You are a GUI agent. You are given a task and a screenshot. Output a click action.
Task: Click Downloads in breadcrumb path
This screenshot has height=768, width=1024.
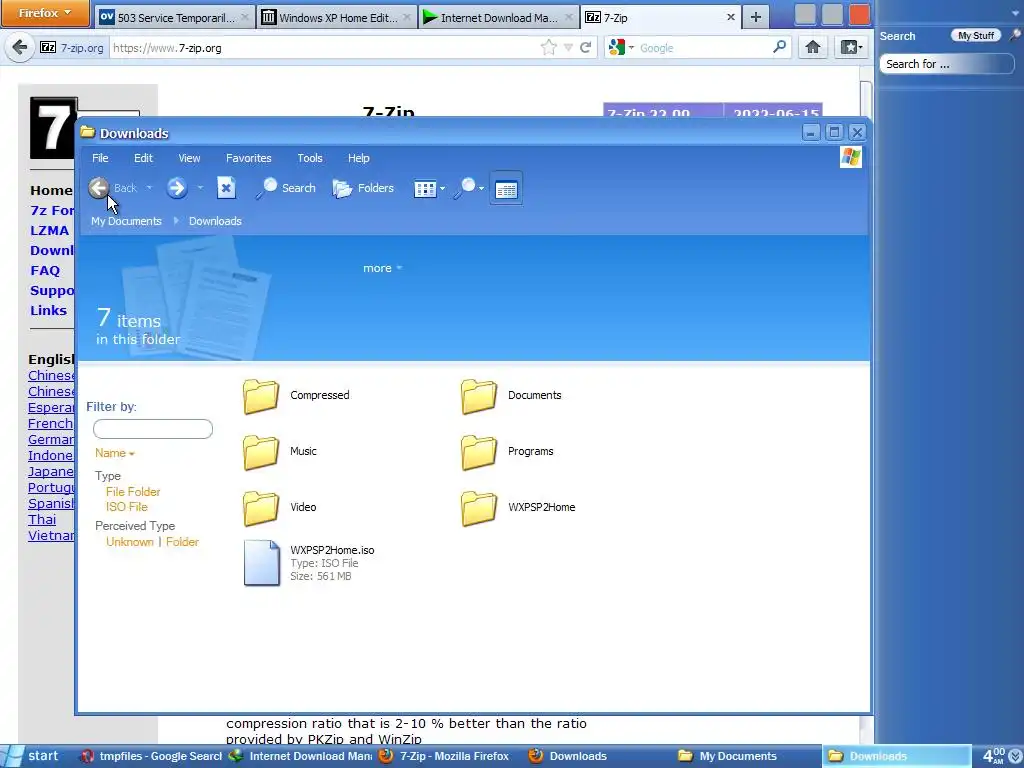(x=216, y=221)
